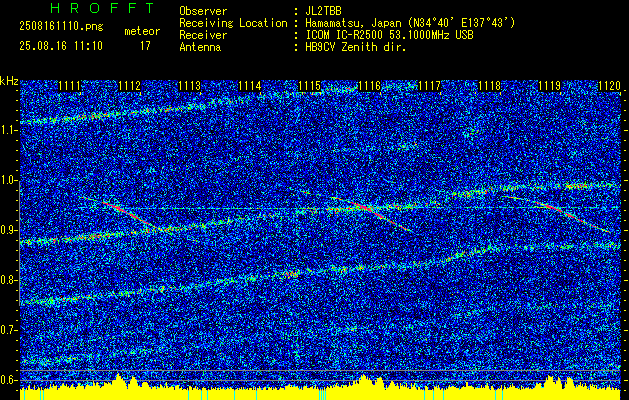Click the 1119 time marker
The width and height of the screenshot is (629, 400).
(550, 86)
